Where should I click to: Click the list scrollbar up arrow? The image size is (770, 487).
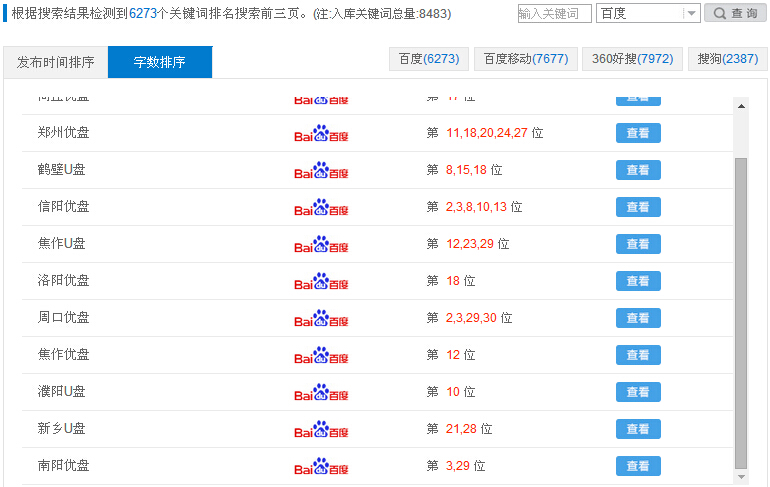(x=741, y=106)
